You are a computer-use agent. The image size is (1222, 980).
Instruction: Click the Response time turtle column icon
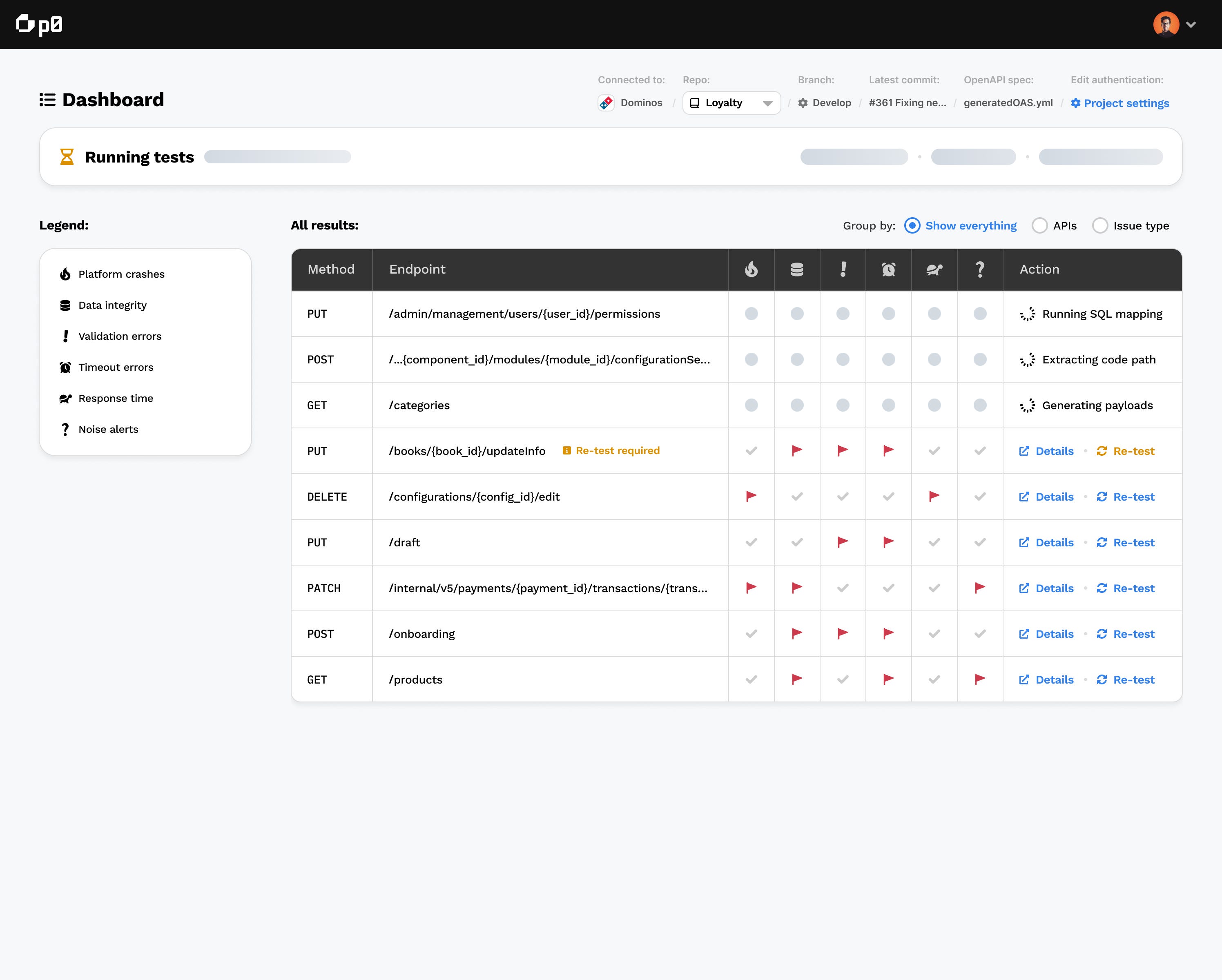coord(934,269)
